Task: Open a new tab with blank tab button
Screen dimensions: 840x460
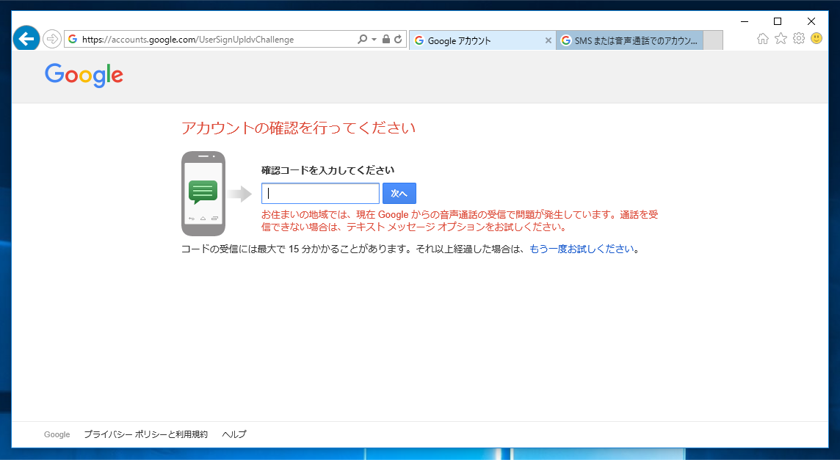Action: coord(713,41)
